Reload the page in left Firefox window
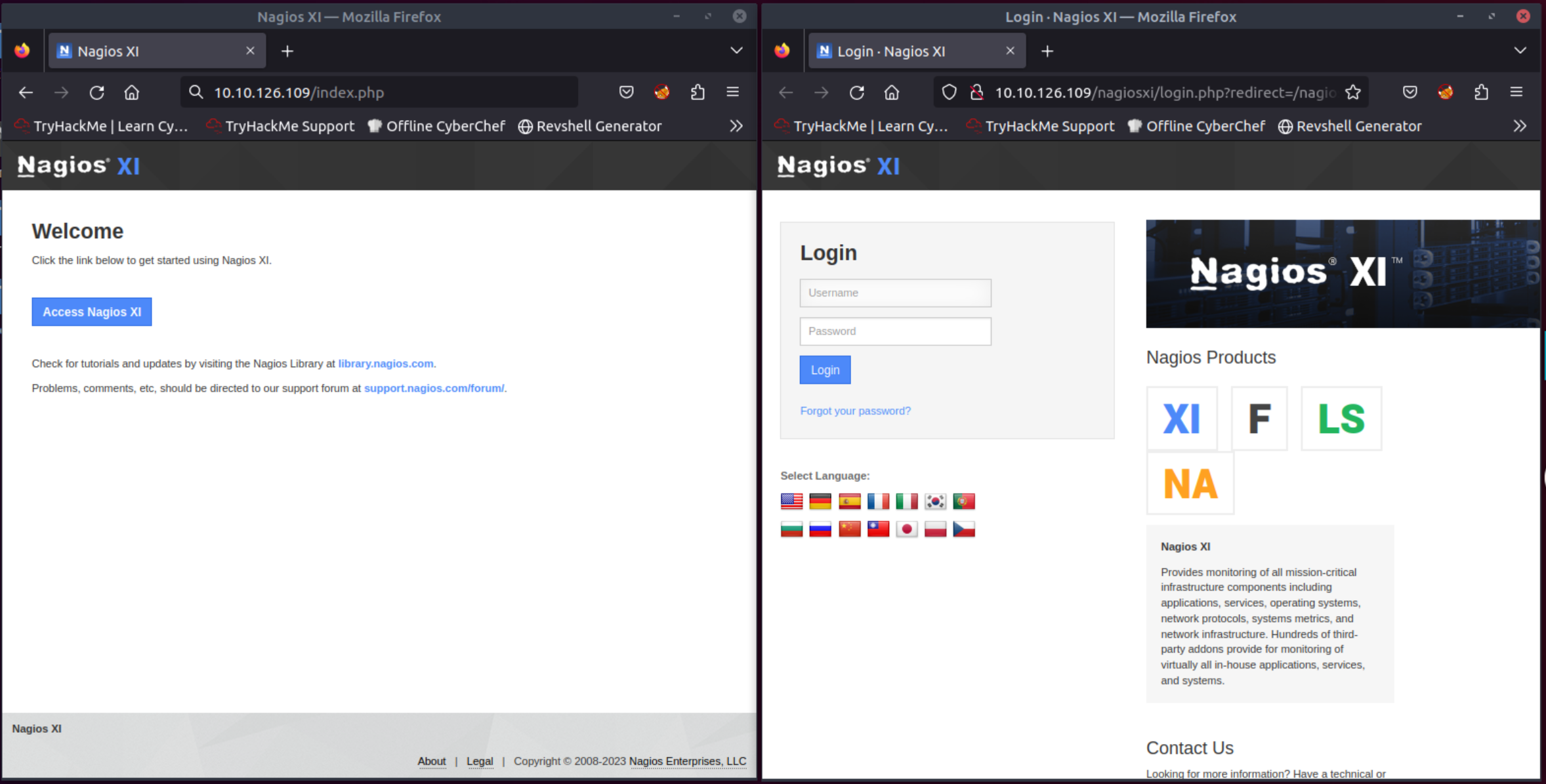The width and height of the screenshot is (1546, 784). 96,93
